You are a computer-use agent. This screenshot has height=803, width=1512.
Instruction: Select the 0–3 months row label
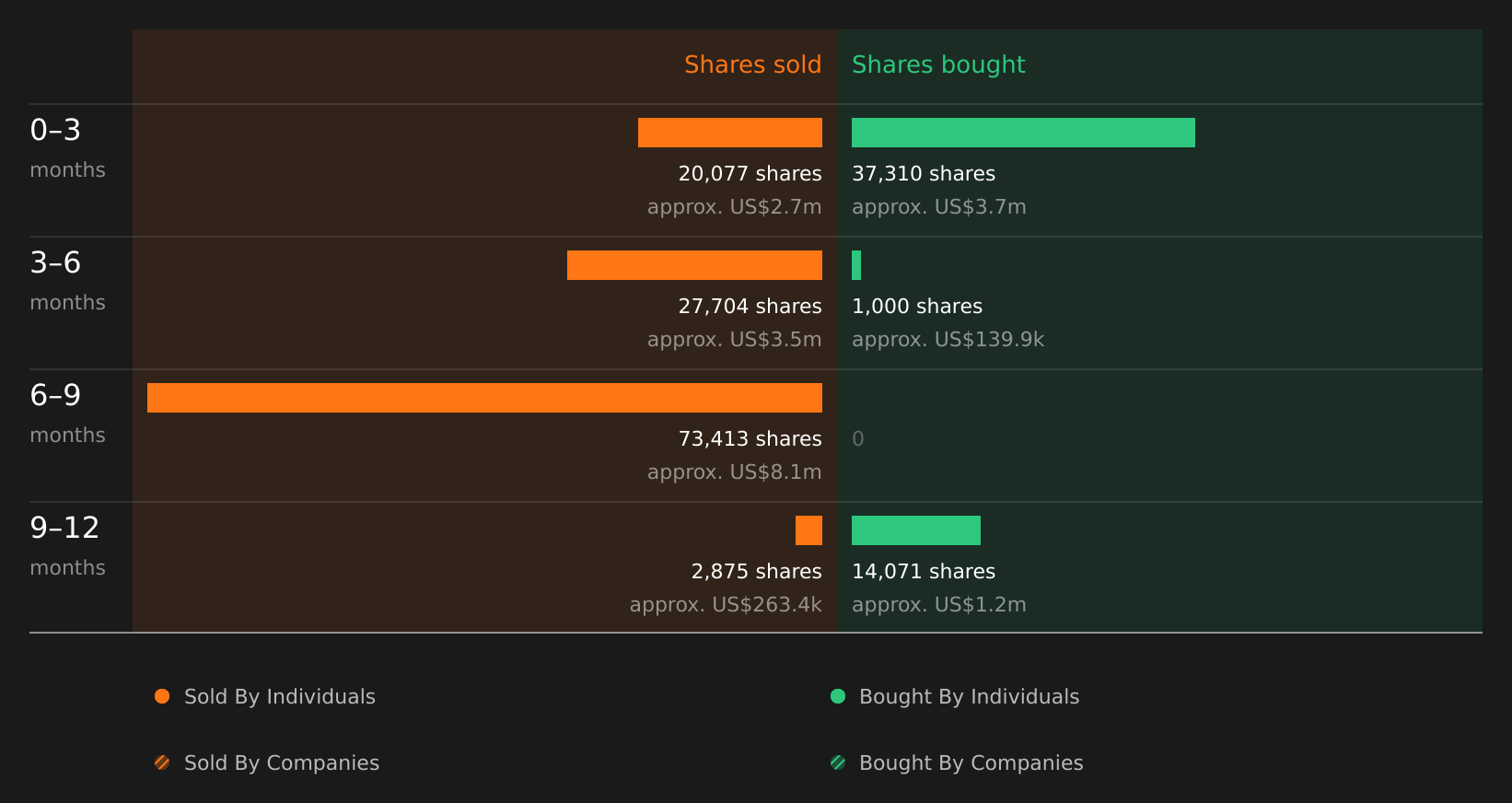click(67, 147)
